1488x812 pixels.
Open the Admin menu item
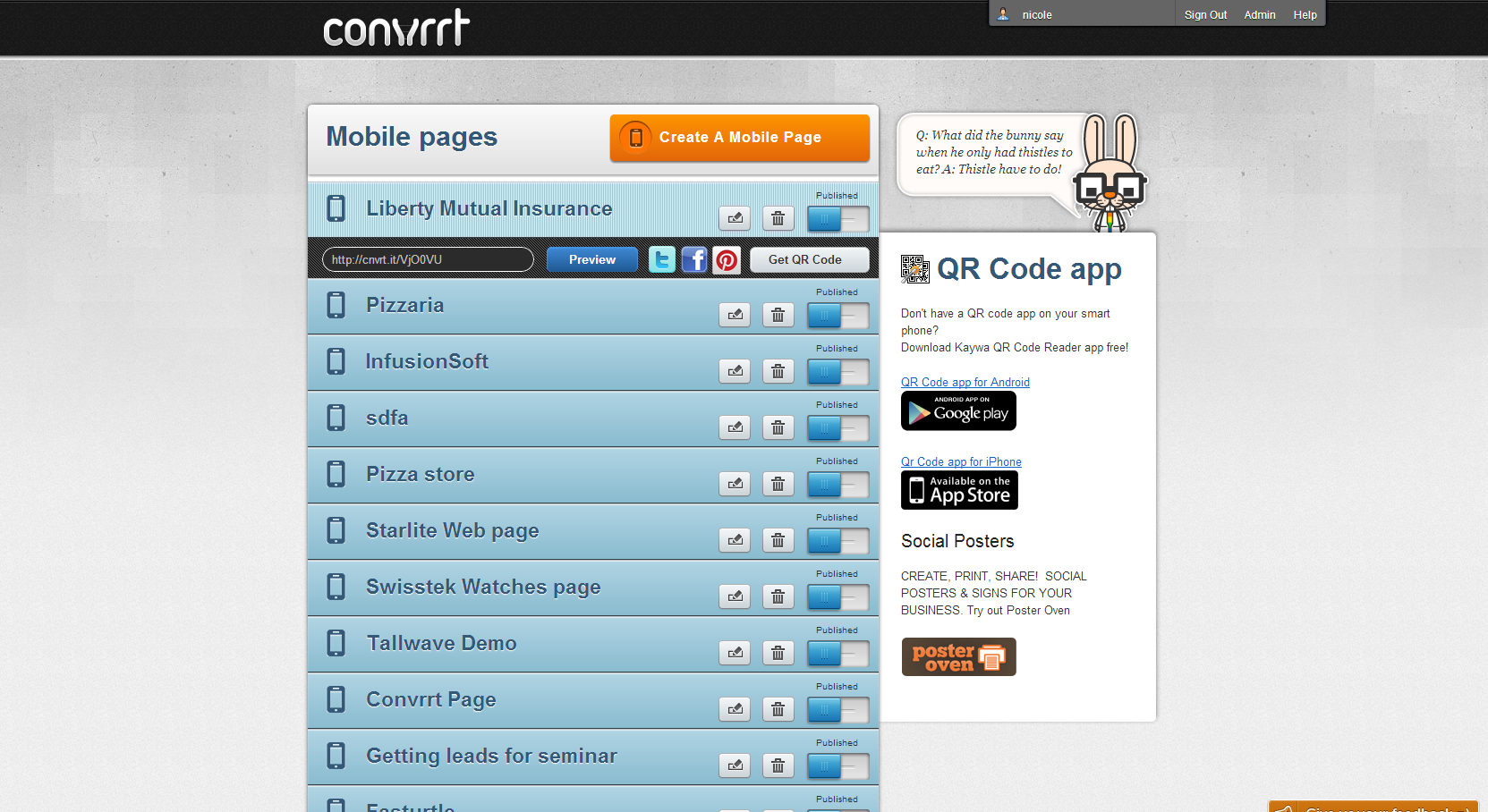pos(1260,14)
